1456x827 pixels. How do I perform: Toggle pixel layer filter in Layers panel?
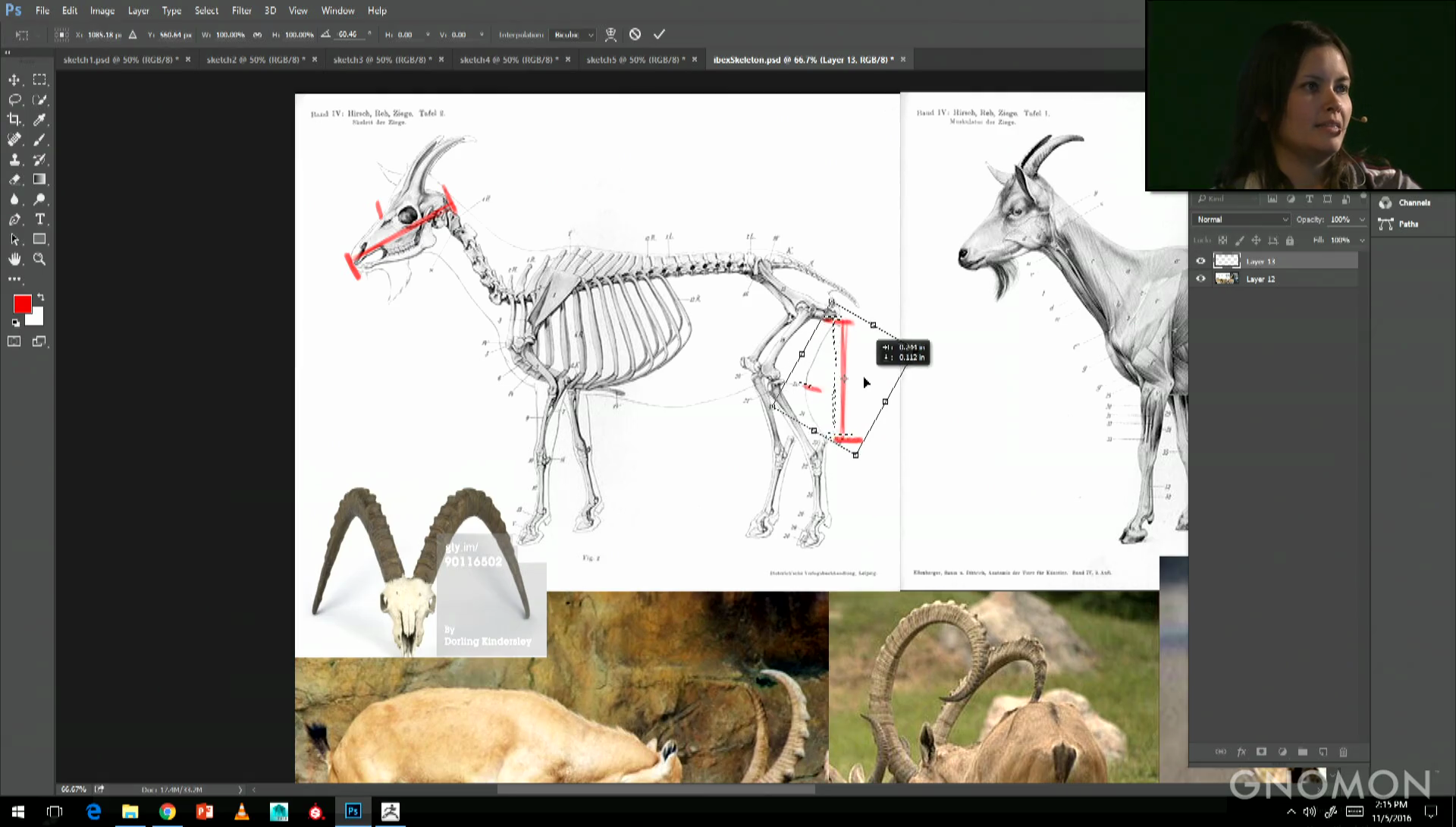1272,199
